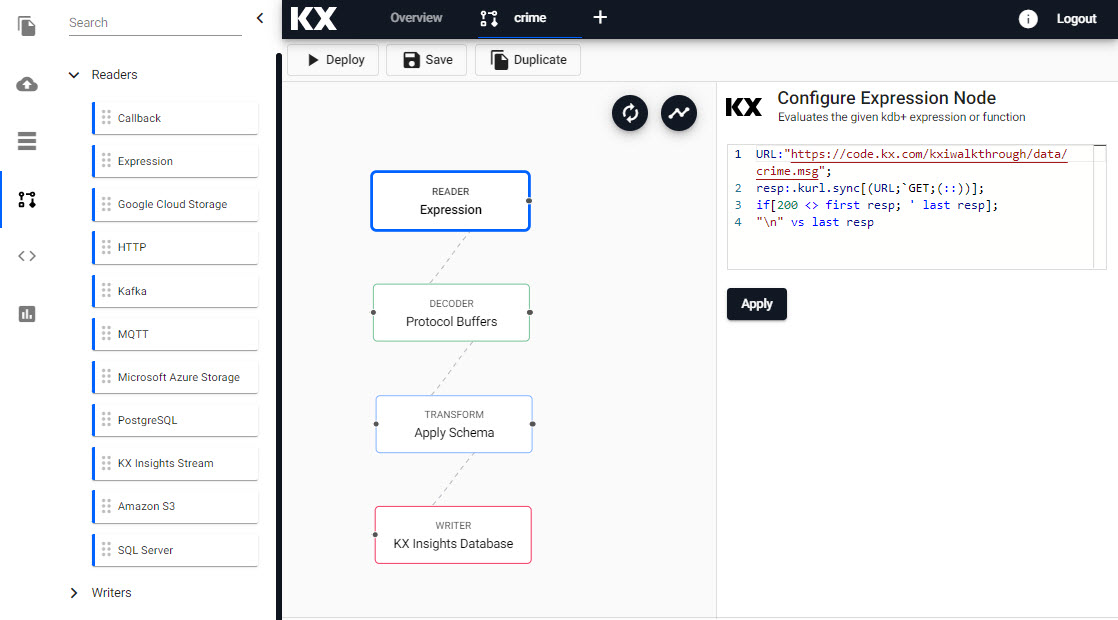This screenshot has height=620, width=1118.
Task: Click the trend line round canvas button
Action: pos(679,113)
